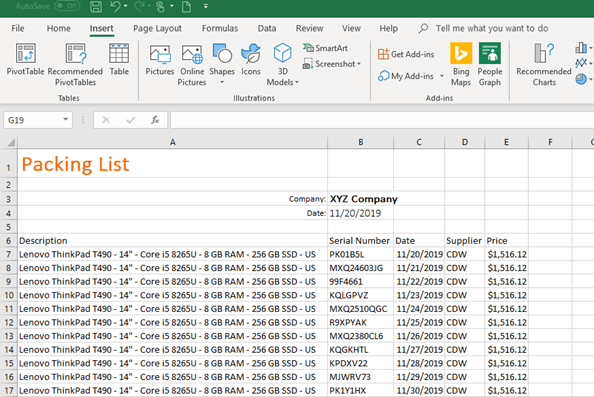Image resolution: width=594 pixels, height=397 pixels.
Task: Open the File tab
Action: [x=17, y=28]
